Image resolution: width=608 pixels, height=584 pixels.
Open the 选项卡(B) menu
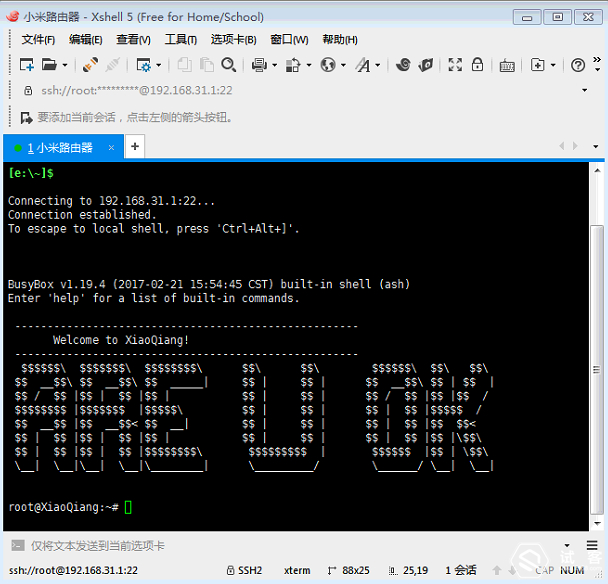233,39
